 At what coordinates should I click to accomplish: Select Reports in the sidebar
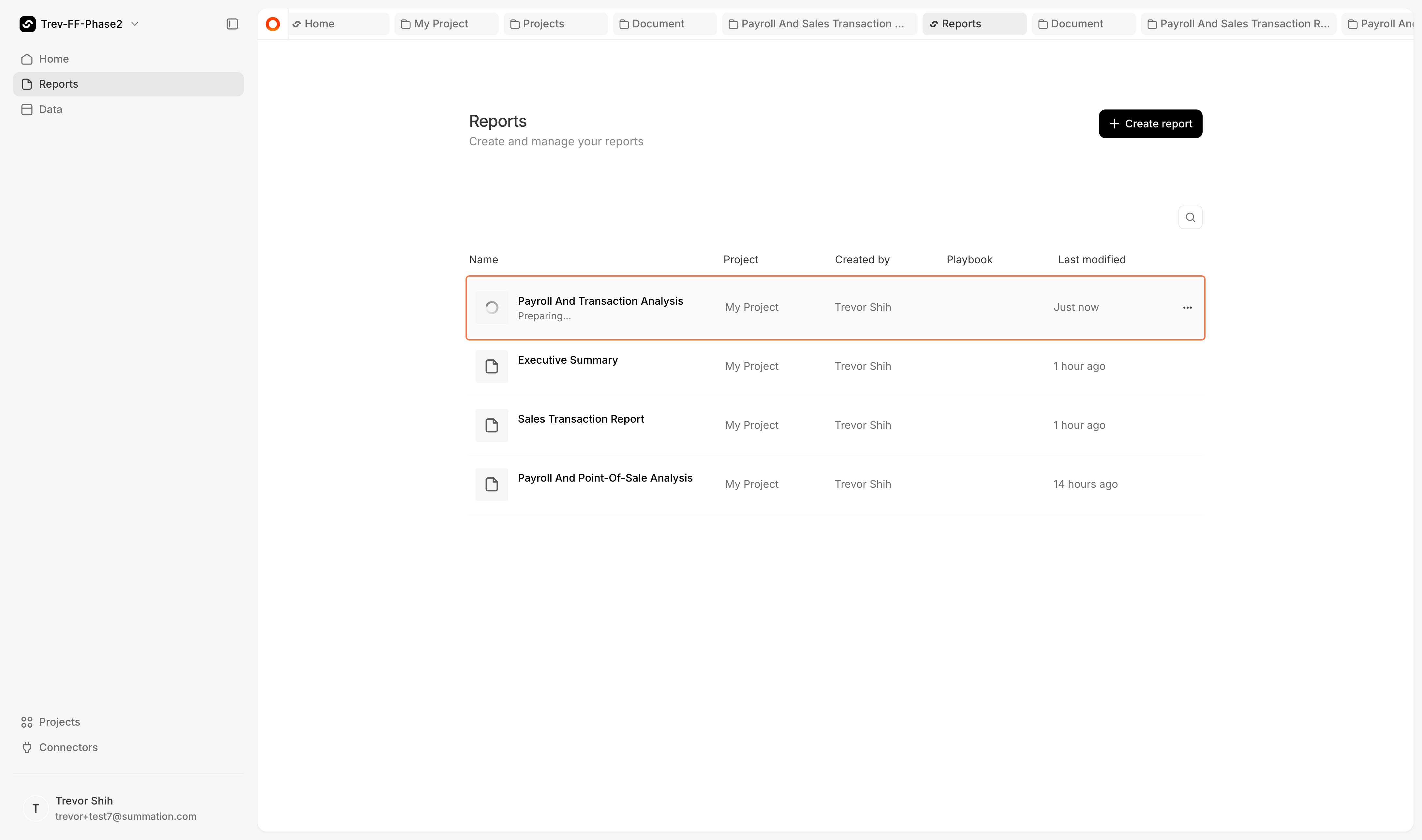tap(128, 84)
